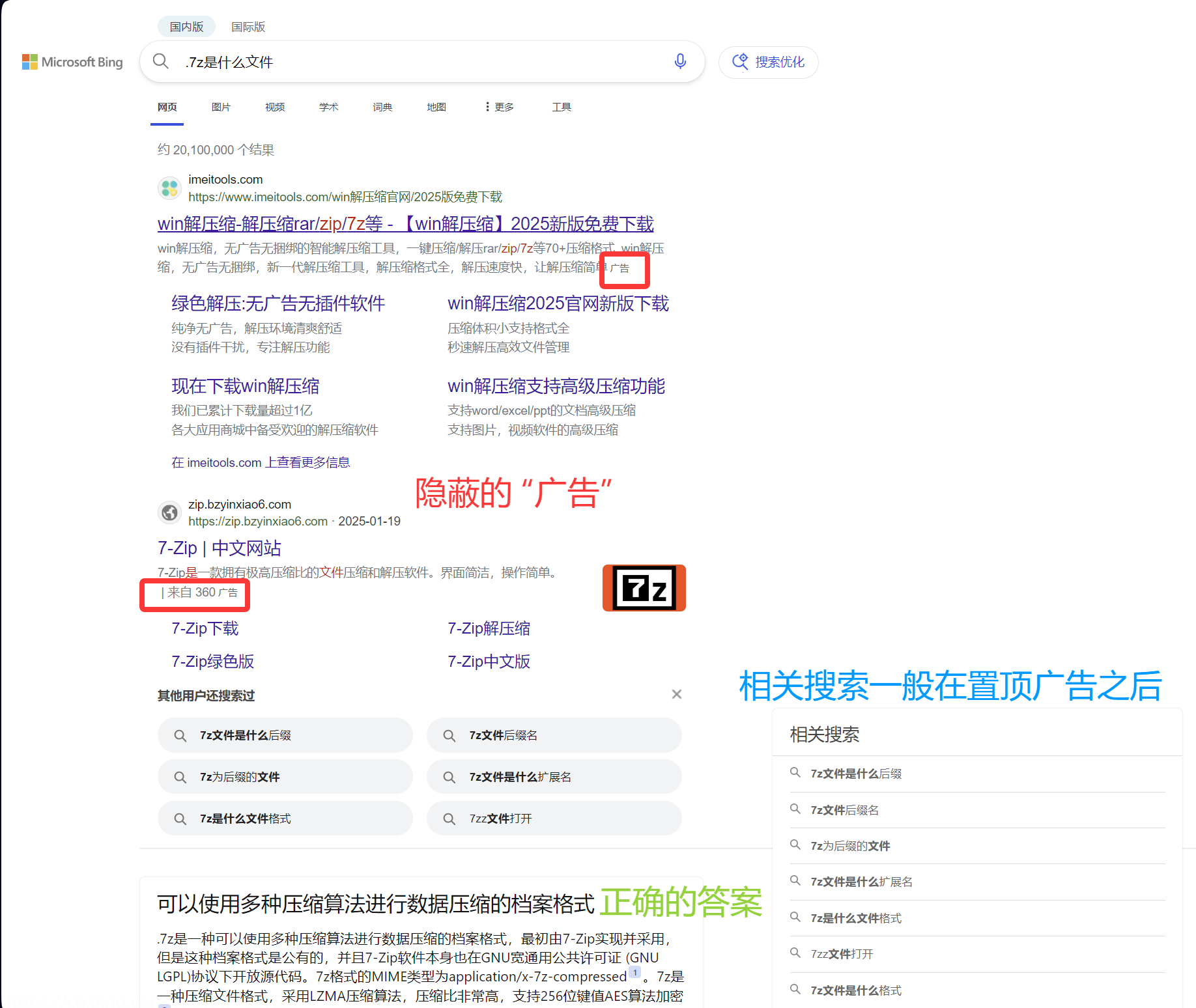
Task: Click the search magnifier icon in the search bar
Action: click(161, 61)
